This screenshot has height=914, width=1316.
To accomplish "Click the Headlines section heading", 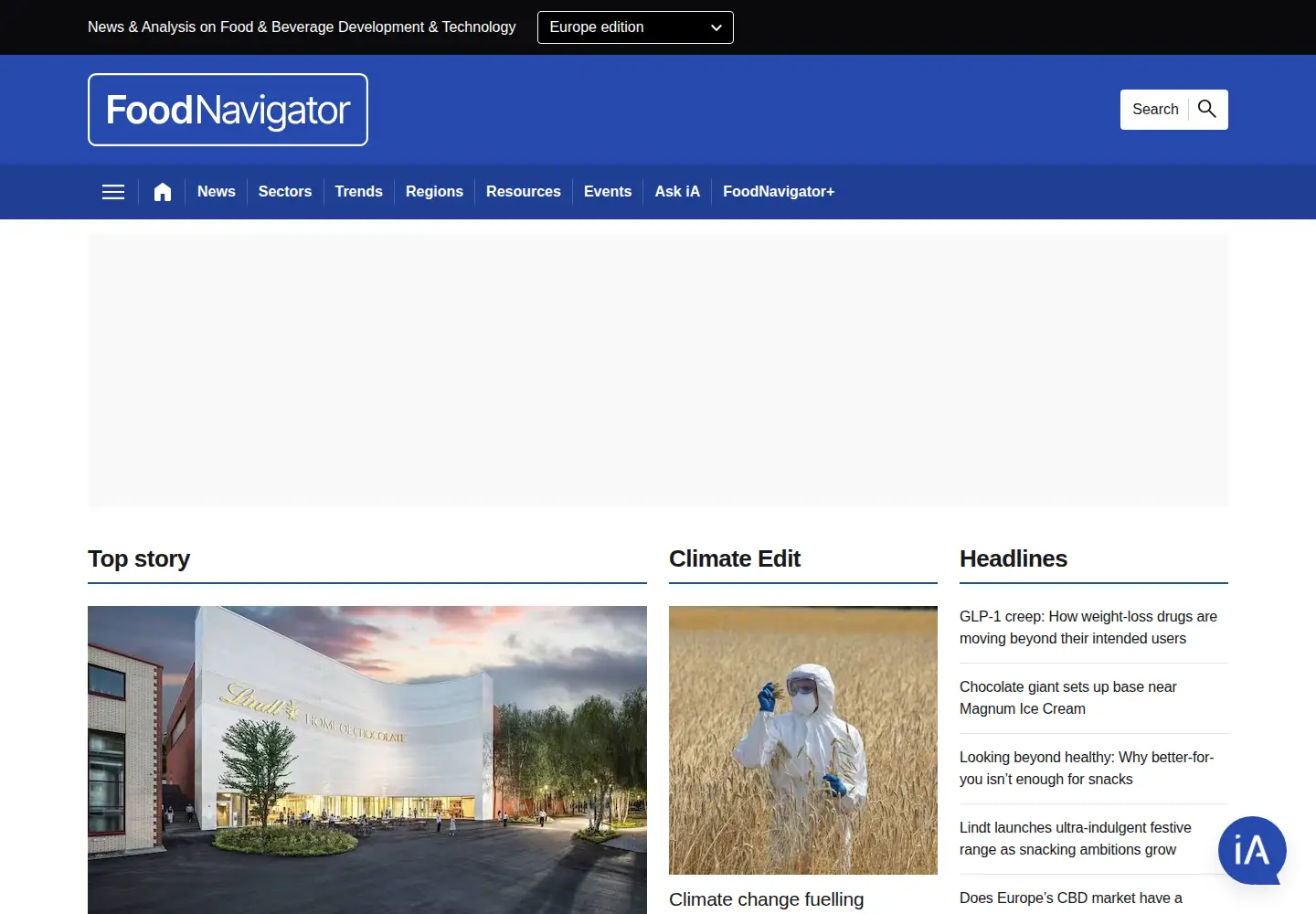I will 1014,558.
